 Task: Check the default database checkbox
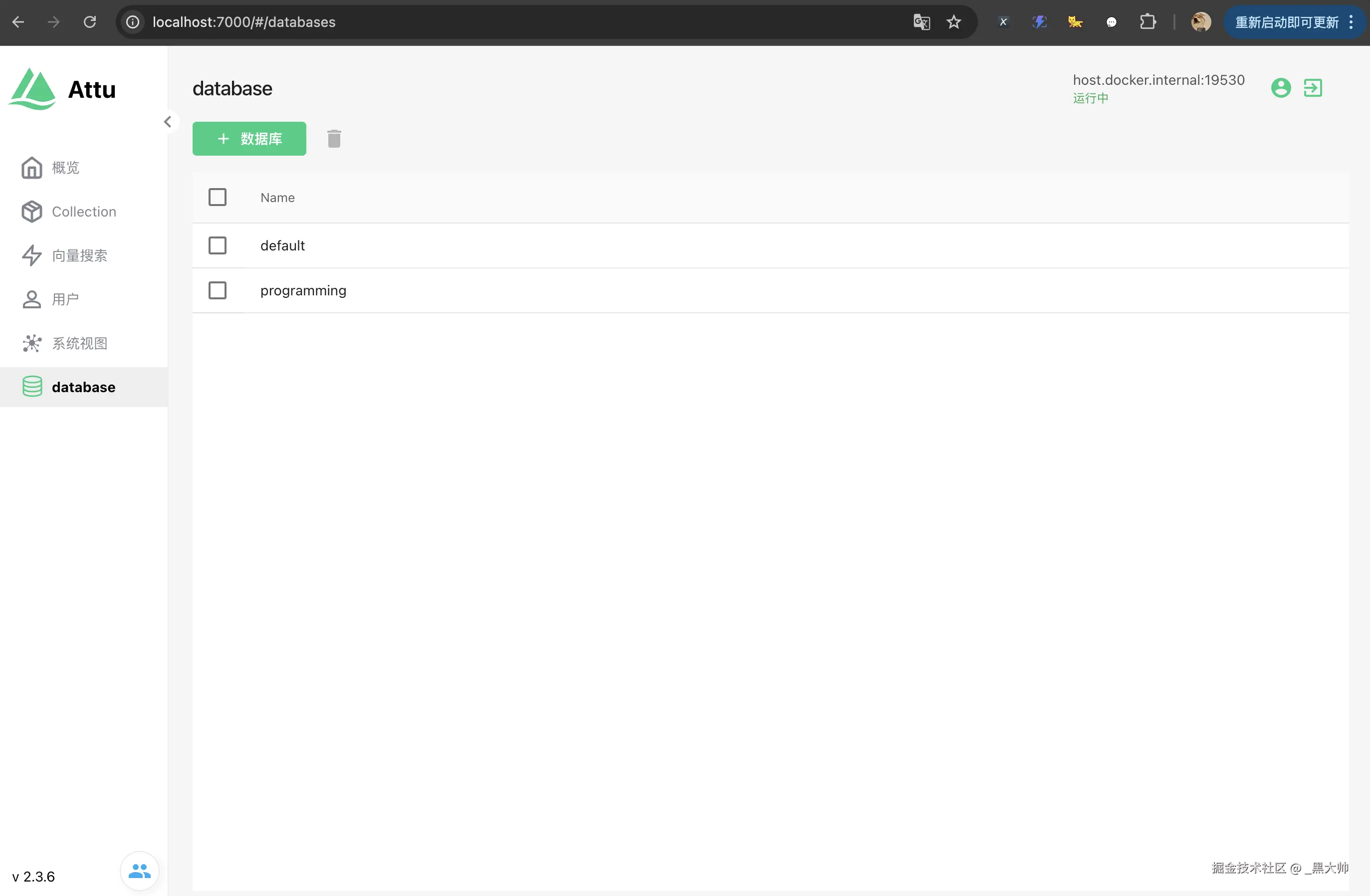tap(217, 246)
